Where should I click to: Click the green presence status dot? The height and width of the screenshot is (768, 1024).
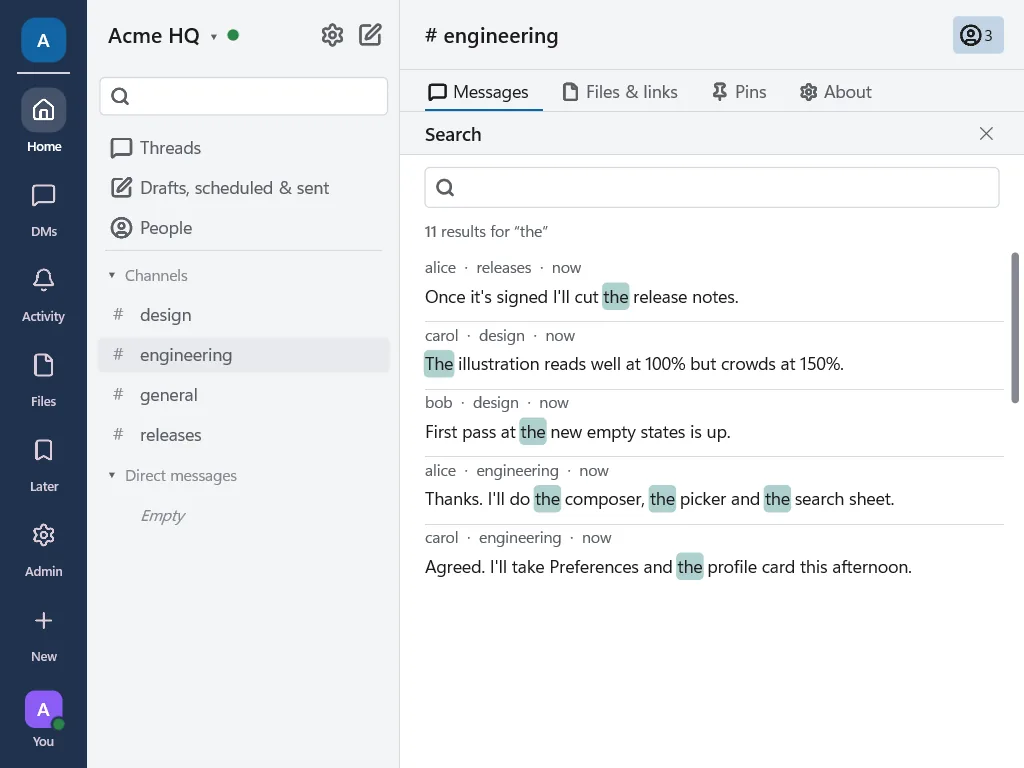(233, 35)
